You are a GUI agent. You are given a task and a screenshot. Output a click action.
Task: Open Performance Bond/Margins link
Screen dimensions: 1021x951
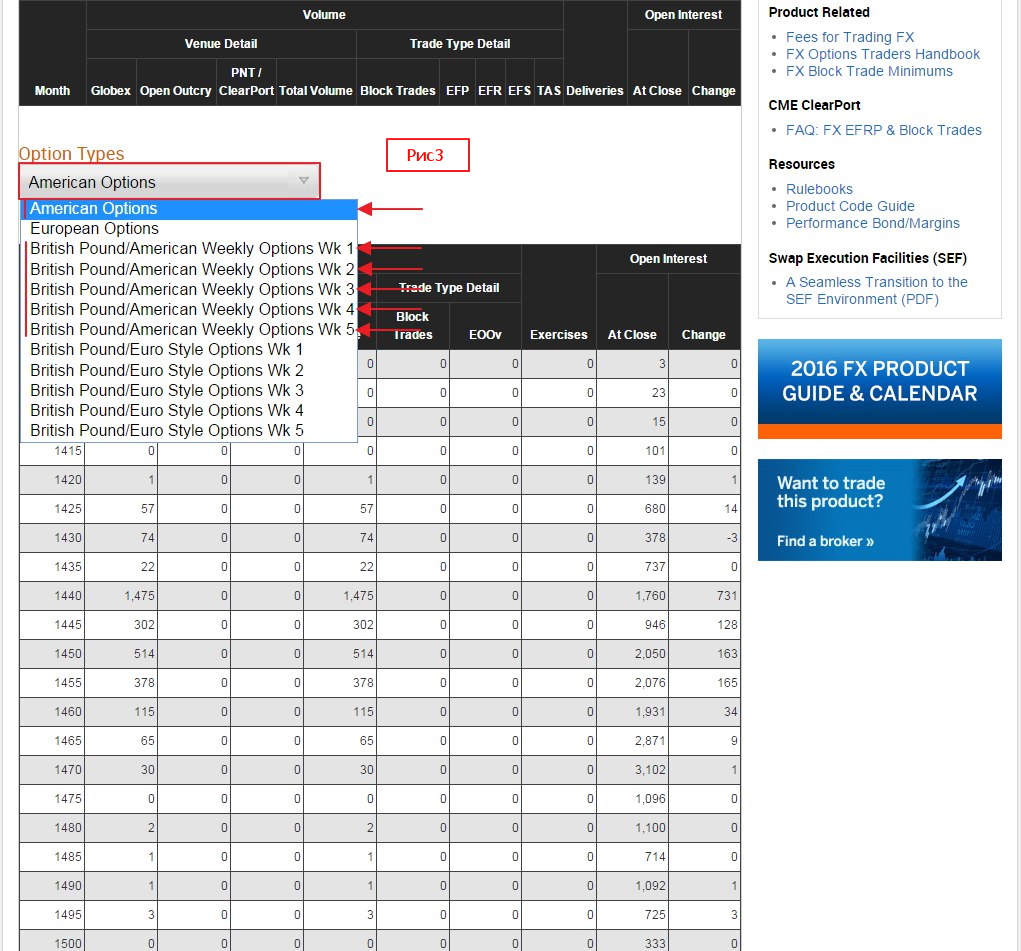873,223
